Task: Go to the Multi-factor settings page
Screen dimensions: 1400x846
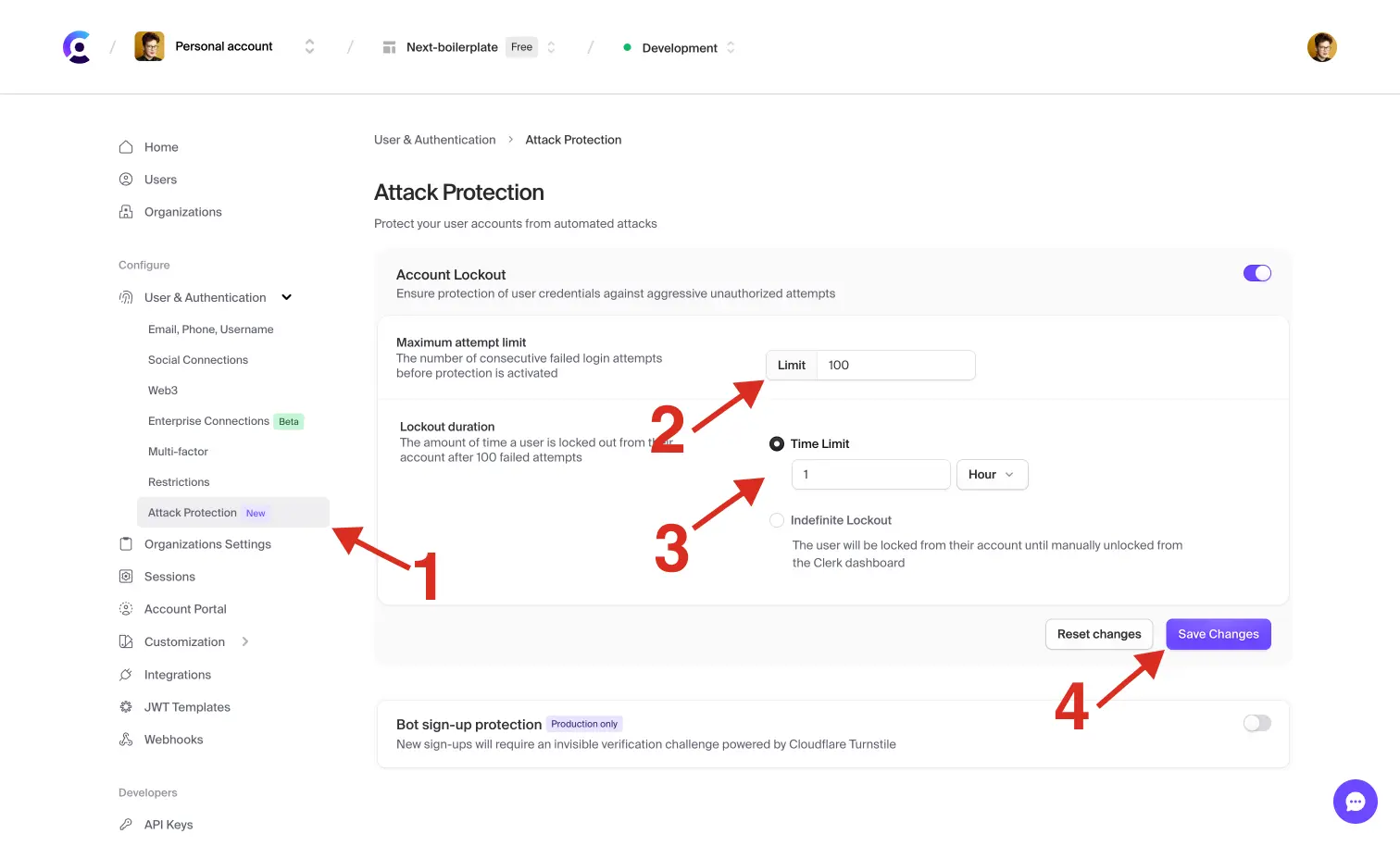Action: tap(178, 452)
